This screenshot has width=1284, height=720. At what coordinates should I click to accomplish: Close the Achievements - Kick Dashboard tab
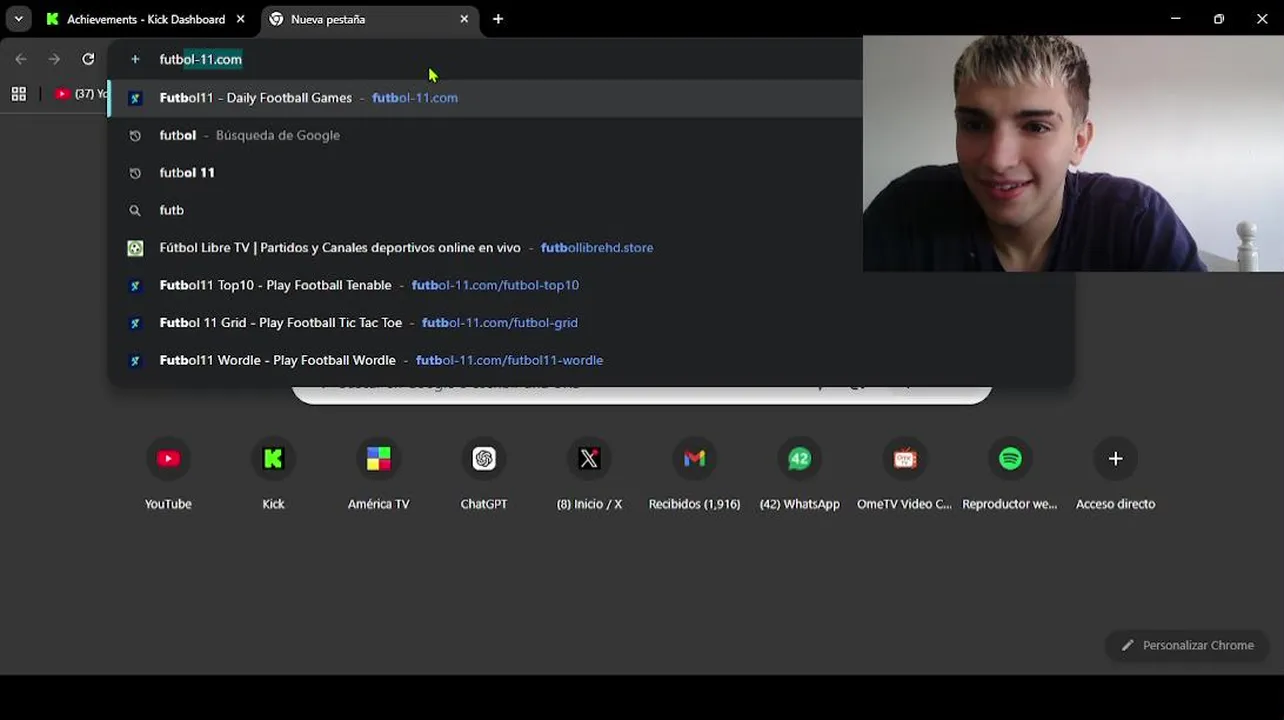coord(240,19)
